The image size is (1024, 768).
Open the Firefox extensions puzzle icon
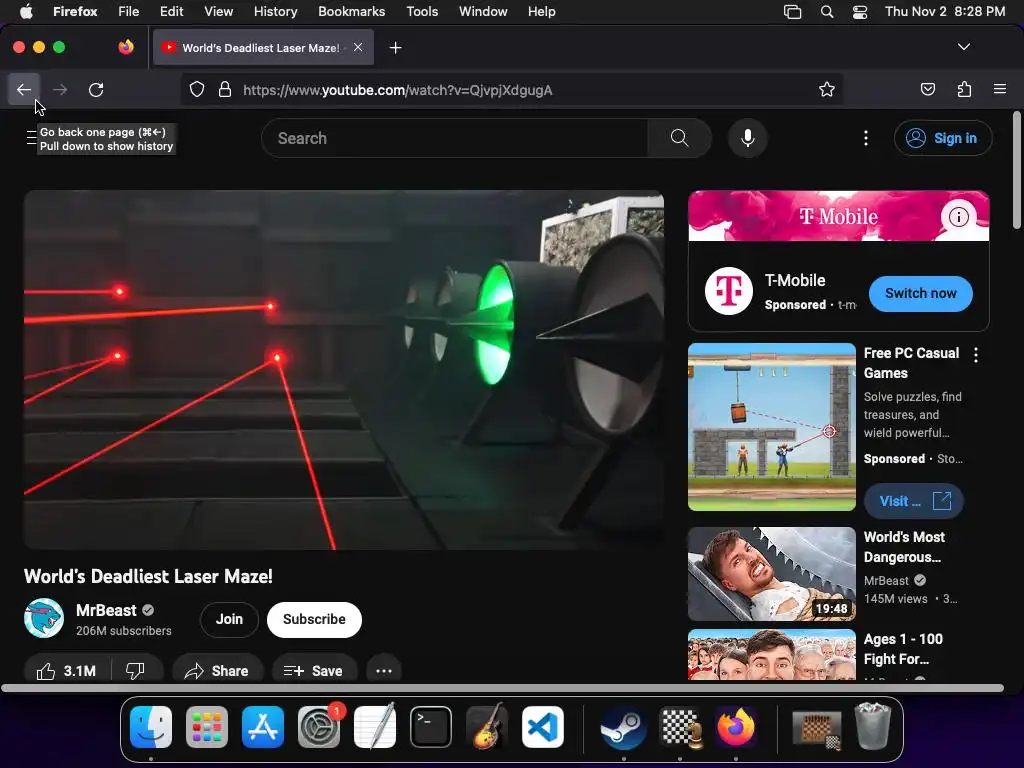point(964,89)
